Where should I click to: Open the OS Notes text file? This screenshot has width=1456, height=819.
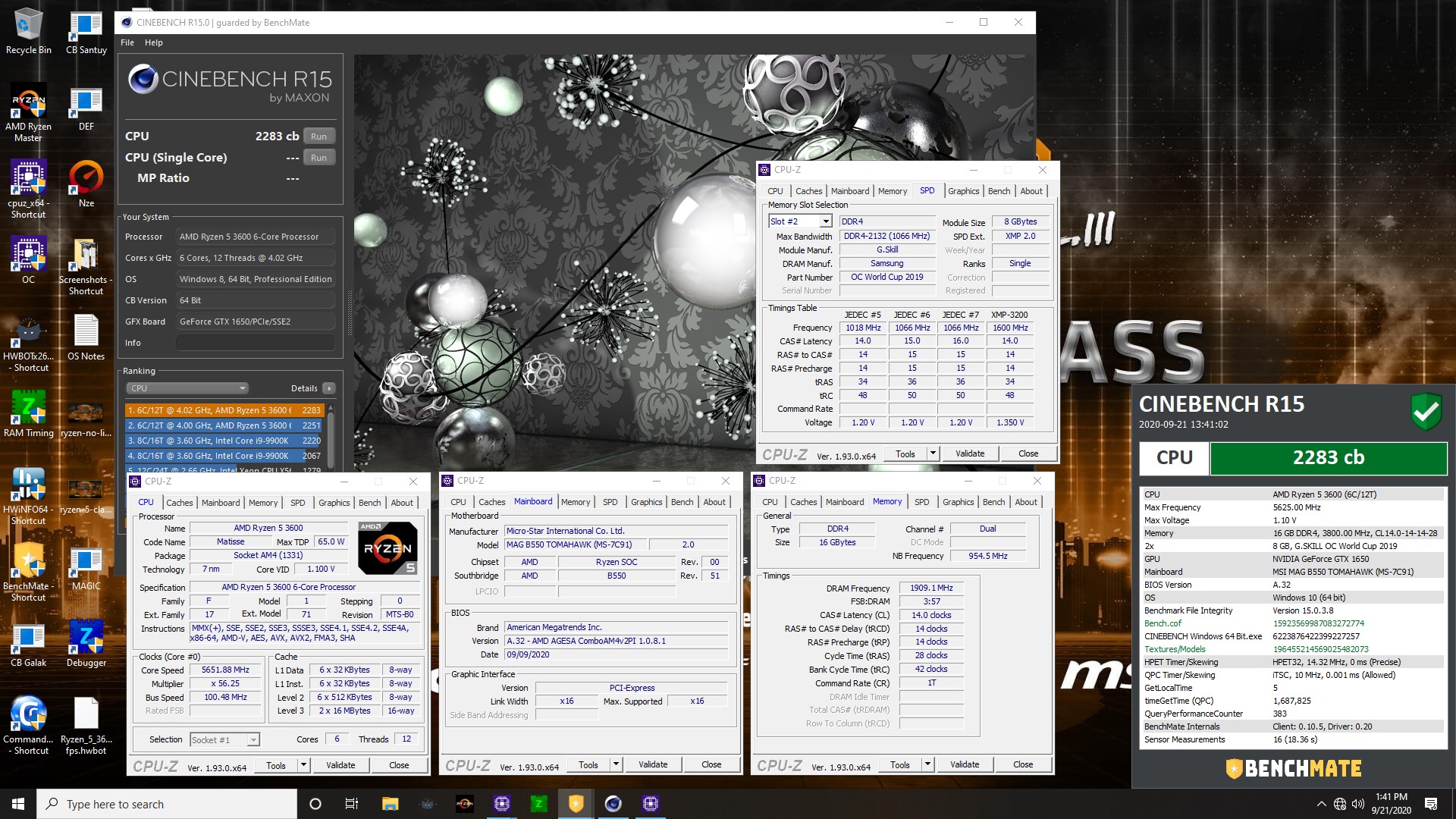click(x=86, y=337)
